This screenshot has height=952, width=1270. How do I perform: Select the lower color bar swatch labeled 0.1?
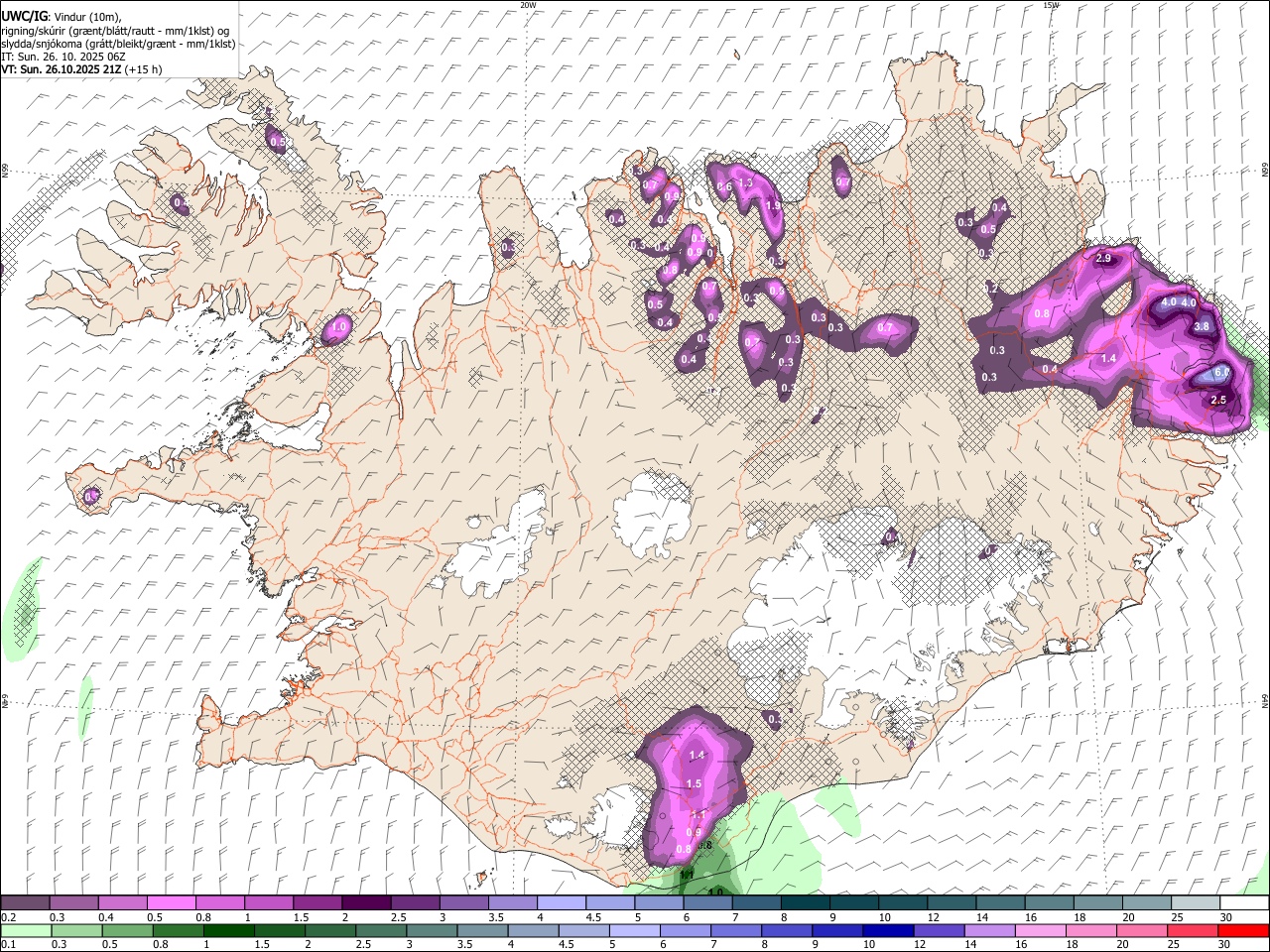coord(26,930)
